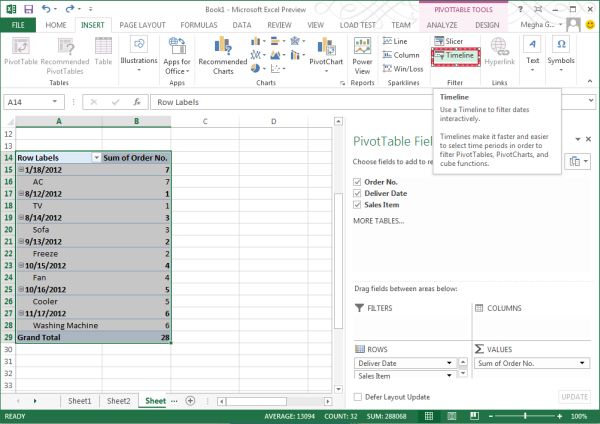This screenshot has width=600, height=424.
Task: Zoom out with the minus button
Action: (x=491, y=416)
